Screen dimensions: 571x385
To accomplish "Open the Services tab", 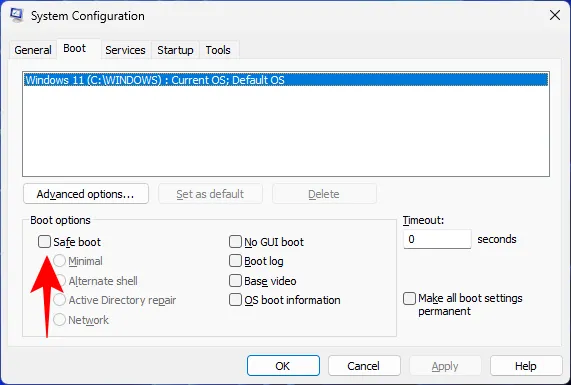I will pos(125,50).
